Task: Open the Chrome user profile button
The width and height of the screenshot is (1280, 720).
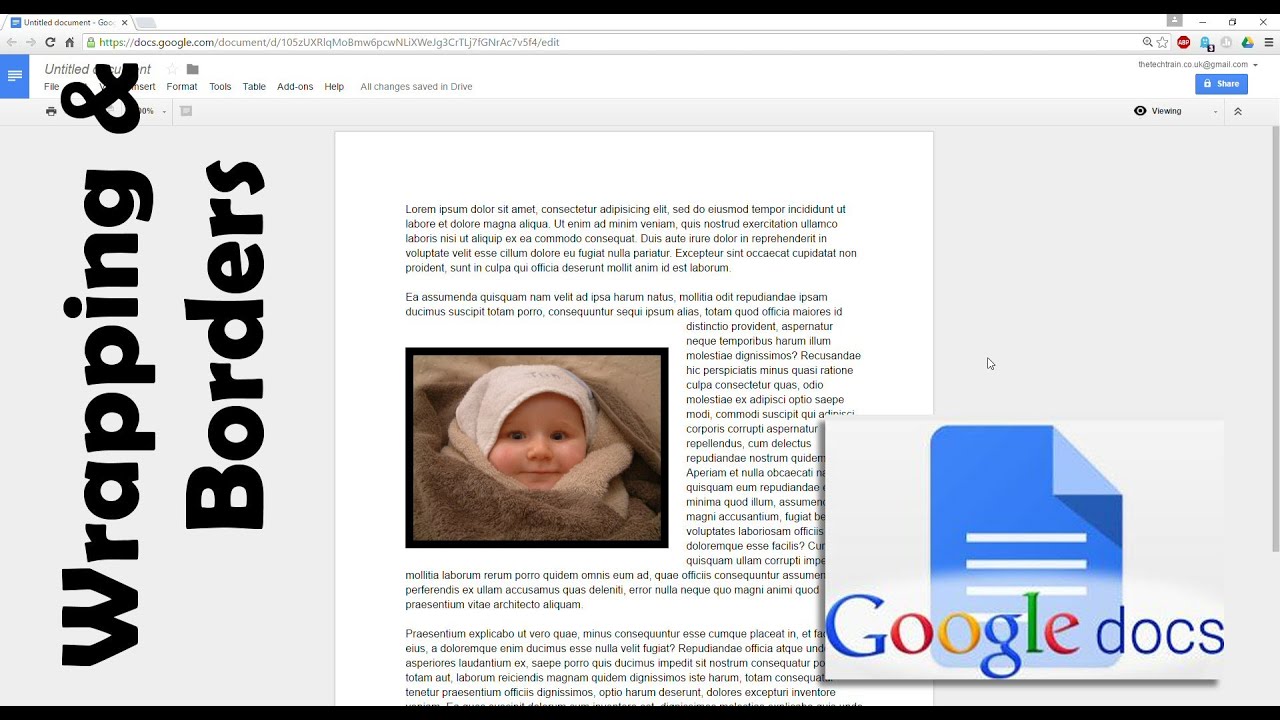Action: click(1175, 20)
